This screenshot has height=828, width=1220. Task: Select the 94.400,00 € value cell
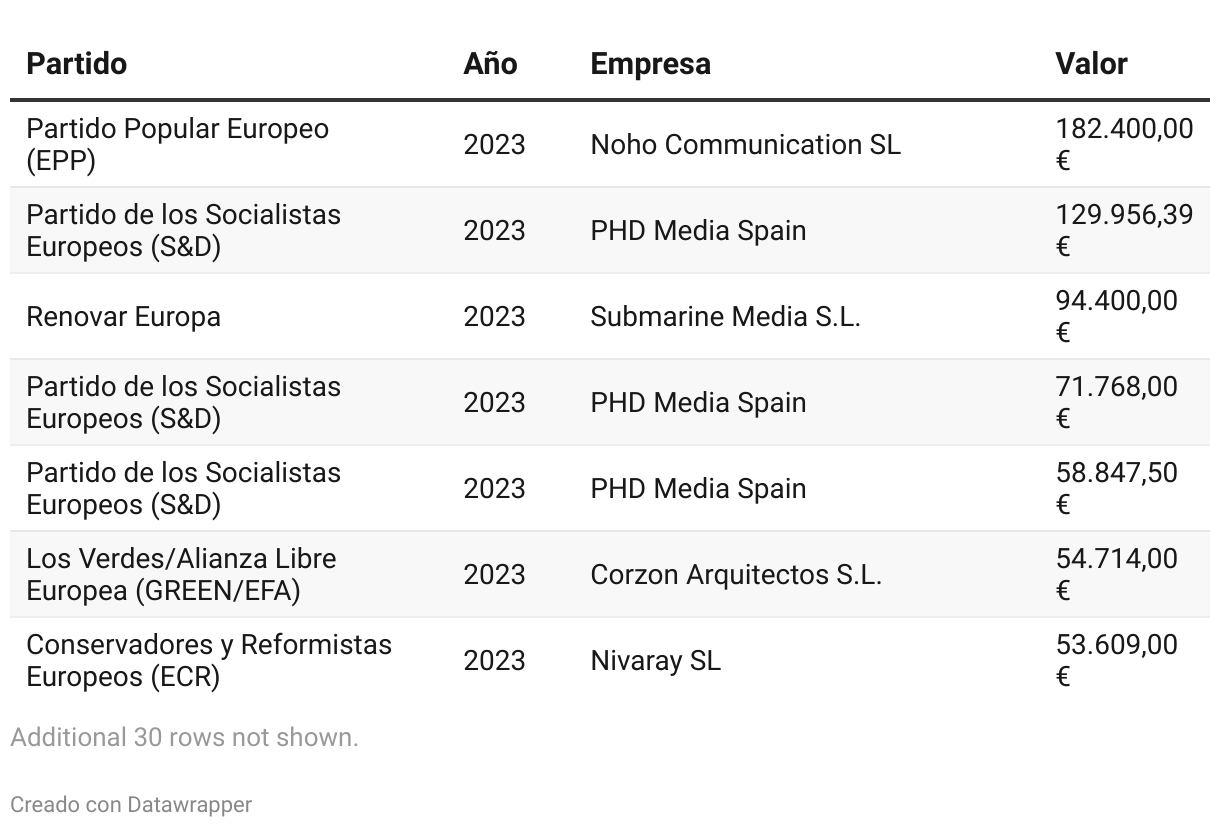tap(1116, 316)
